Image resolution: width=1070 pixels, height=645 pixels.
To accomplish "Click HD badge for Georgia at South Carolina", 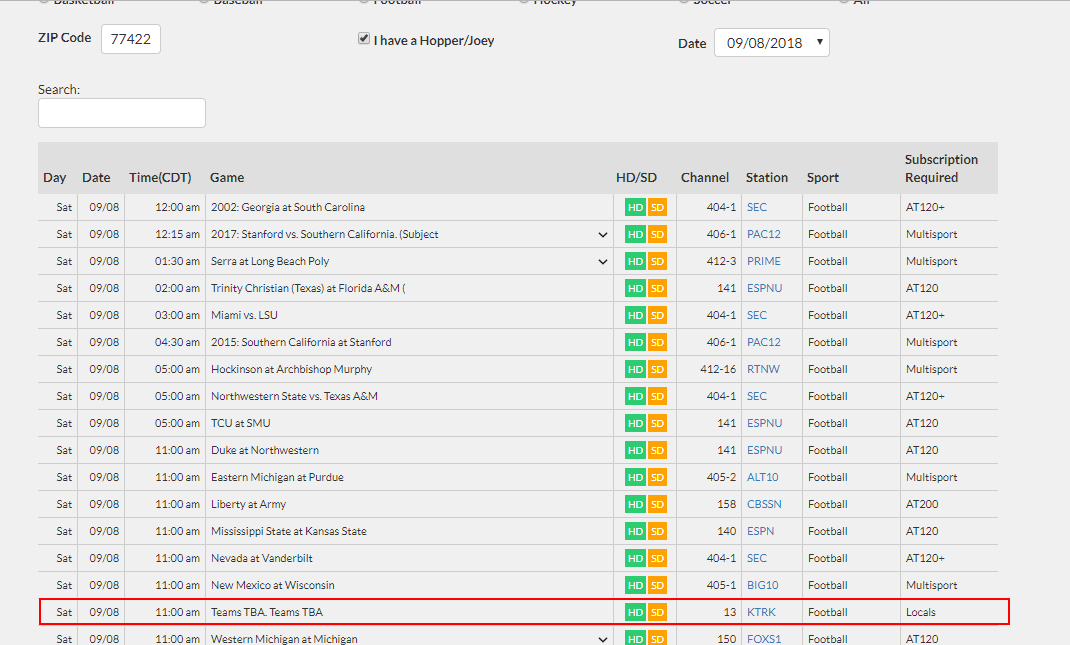I will [635, 207].
